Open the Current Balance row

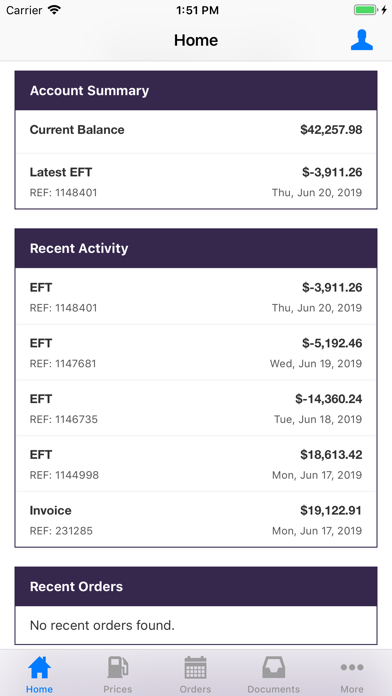point(196,131)
